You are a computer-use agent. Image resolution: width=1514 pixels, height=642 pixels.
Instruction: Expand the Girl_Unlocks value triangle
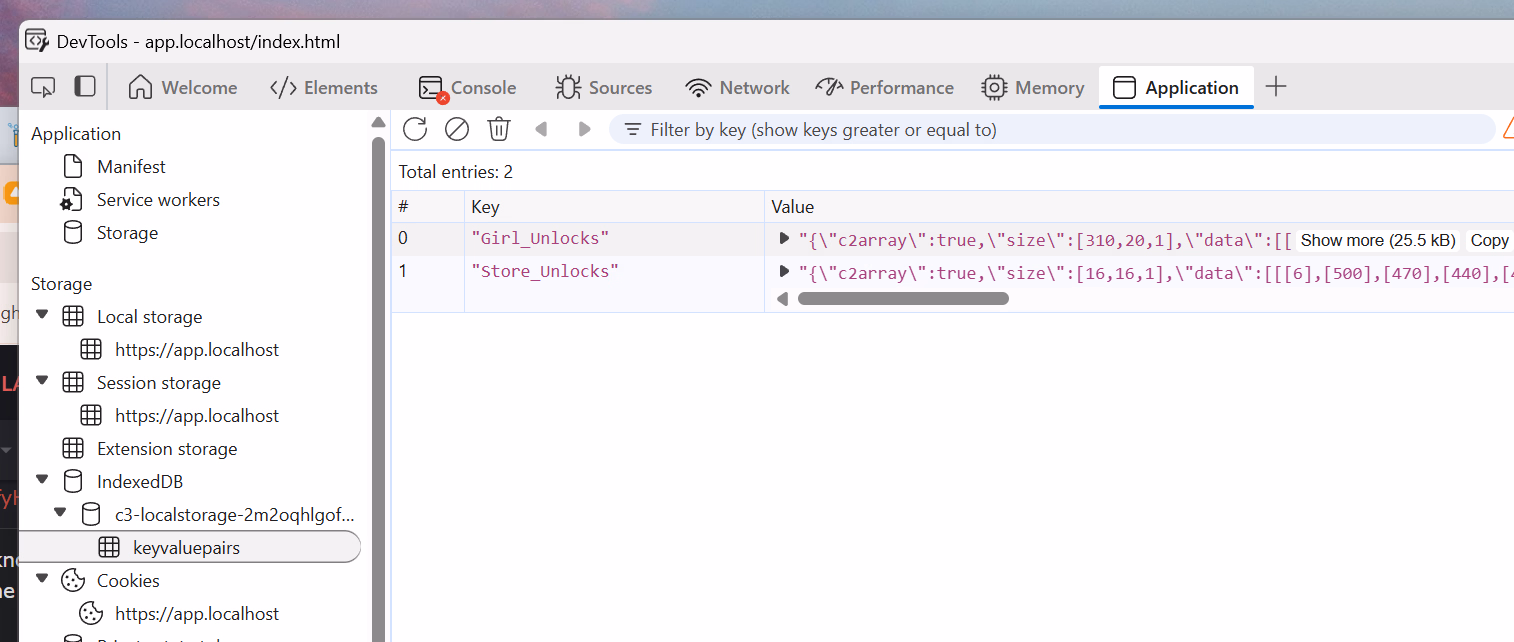785,239
